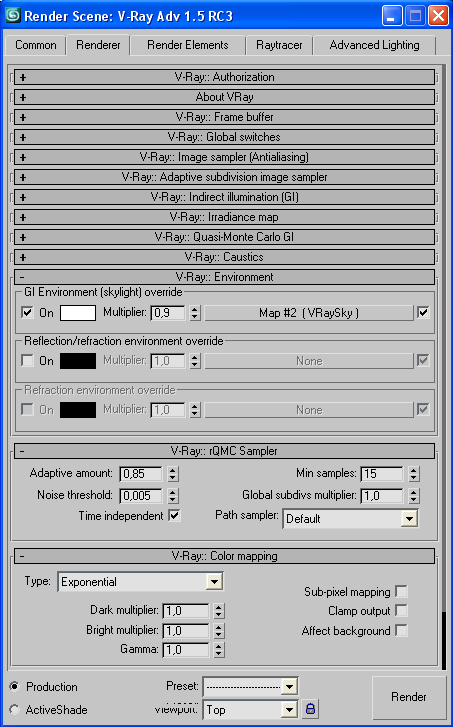Click the Dark multiplier spinner arrows
The width and height of the screenshot is (453, 727).
coord(219,611)
